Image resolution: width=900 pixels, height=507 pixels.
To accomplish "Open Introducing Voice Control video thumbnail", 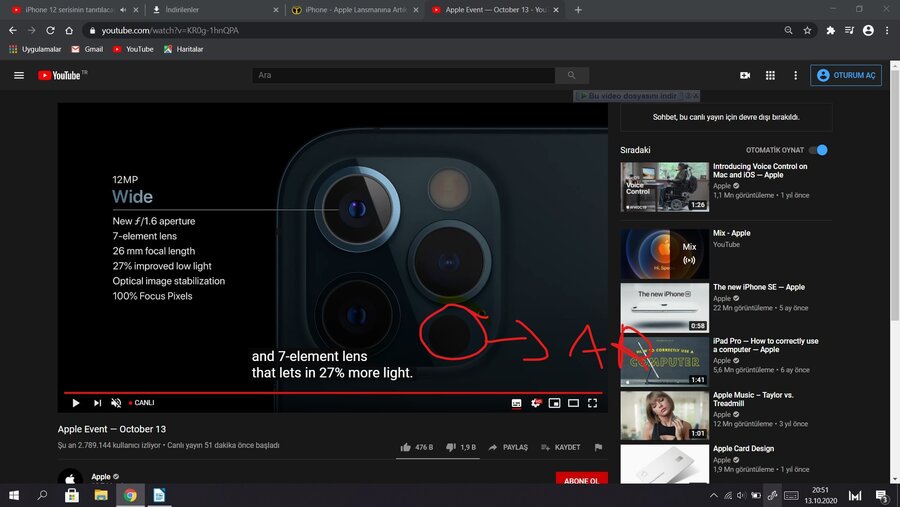I will [x=665, y=187].
